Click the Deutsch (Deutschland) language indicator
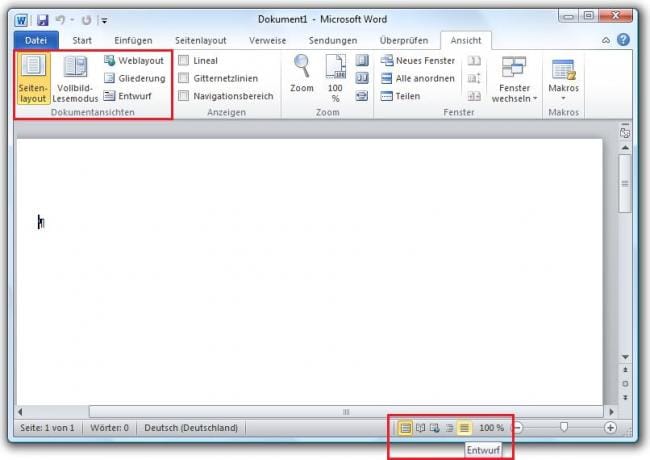The image size is (650, 460). pyautogui.click(x=191, y=428)
